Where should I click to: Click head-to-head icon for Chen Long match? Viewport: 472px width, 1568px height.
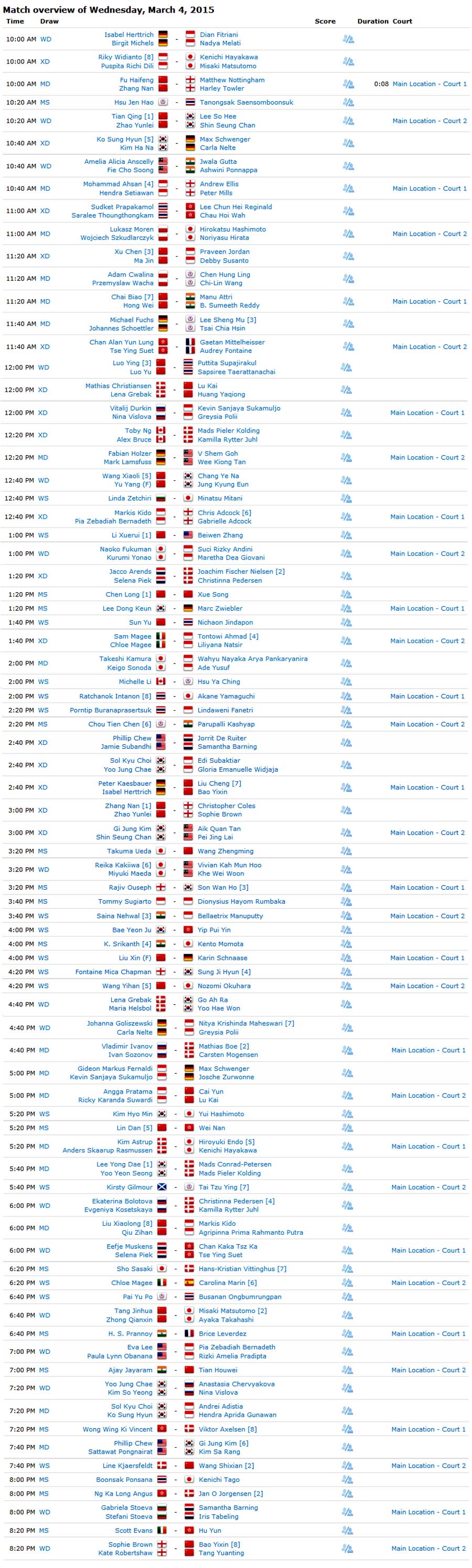[346, 594]
